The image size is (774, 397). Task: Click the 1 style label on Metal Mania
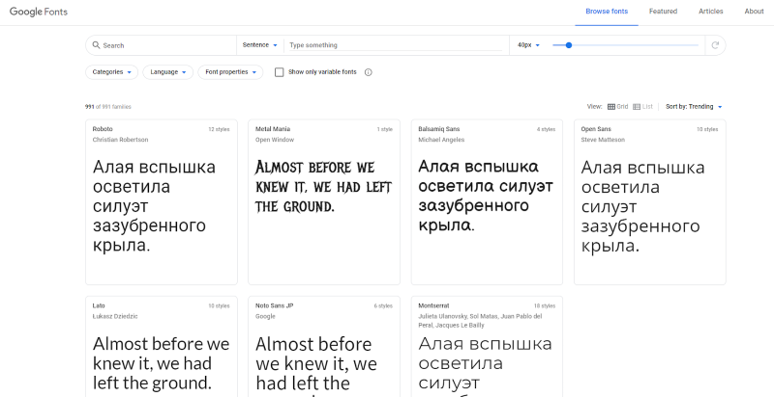coord(385,129)
